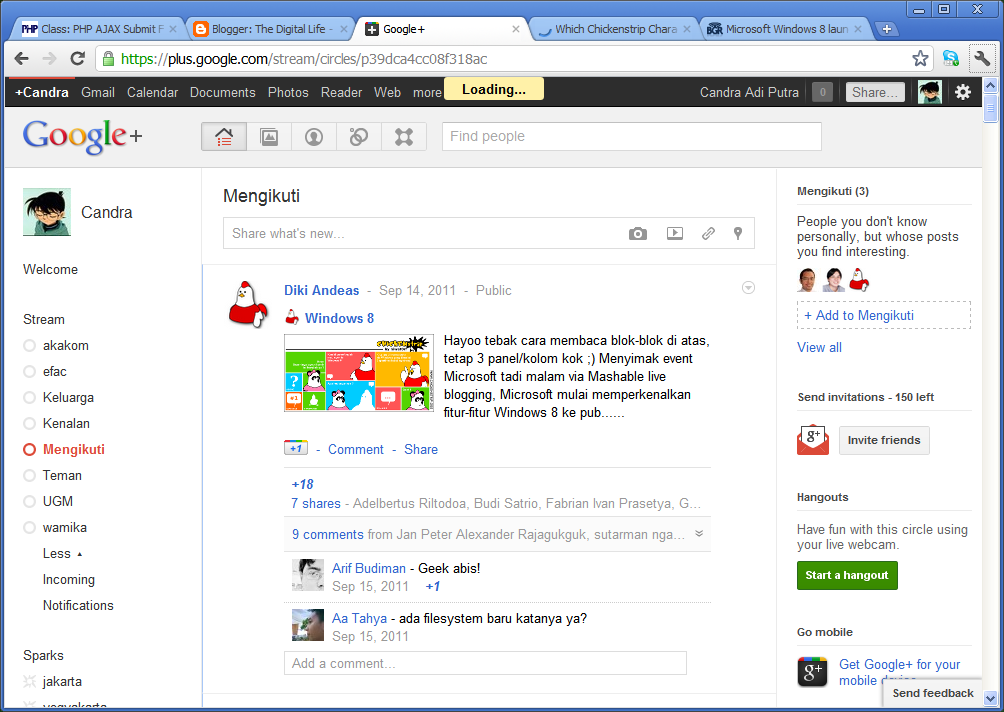
Task: Open the Photos navigation icon
Action: [268, 136]
